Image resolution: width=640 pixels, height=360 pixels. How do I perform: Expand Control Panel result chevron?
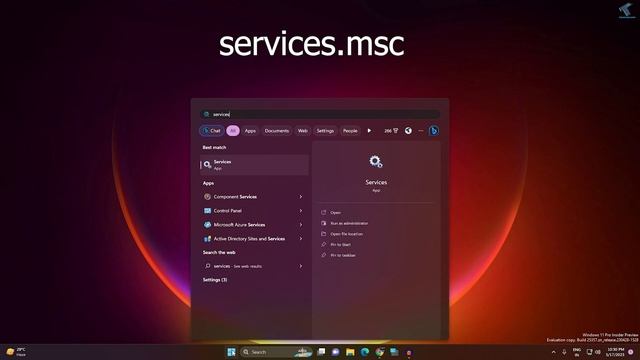click(301, 211)
